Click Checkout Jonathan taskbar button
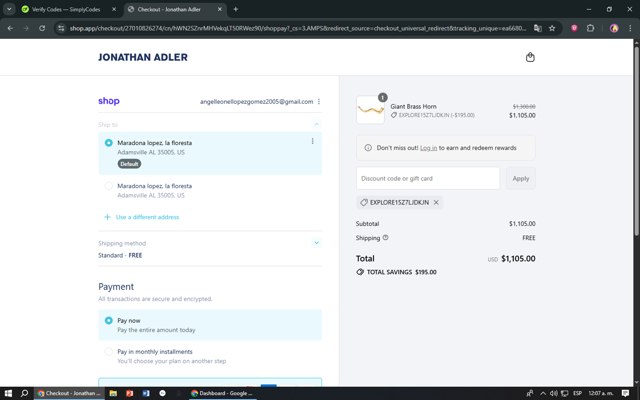640x400 pixels. click(69, 393)
